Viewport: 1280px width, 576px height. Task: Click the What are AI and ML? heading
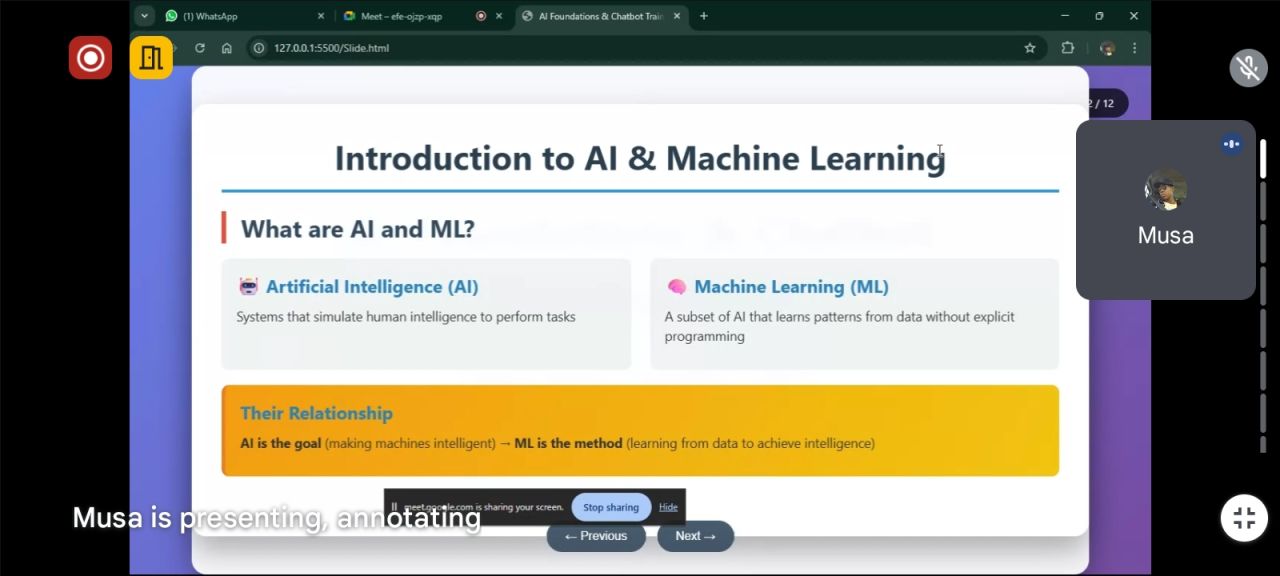point(358,229)
